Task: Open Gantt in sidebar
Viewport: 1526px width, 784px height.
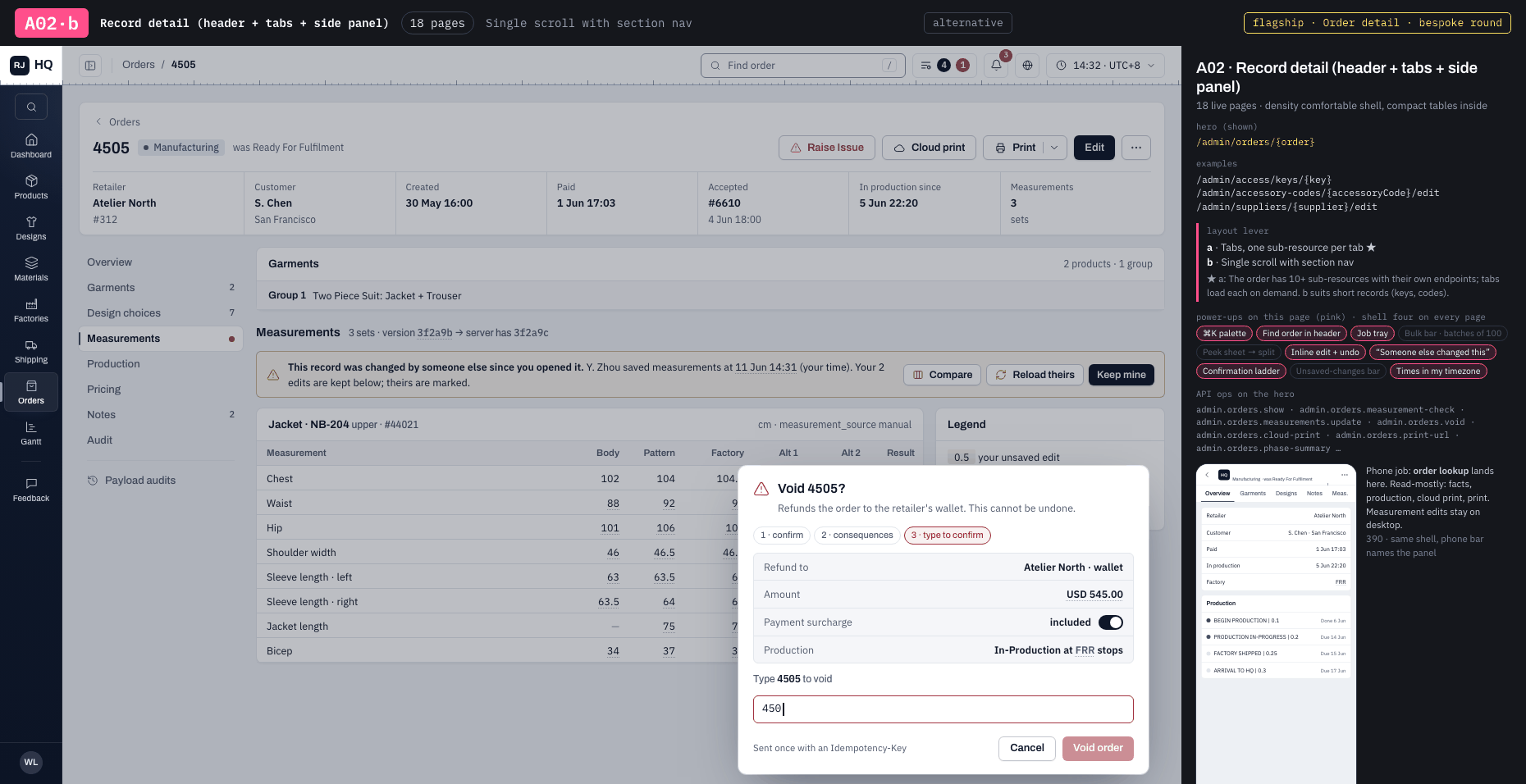Action: pyautogui.click(x=31, y=433)
